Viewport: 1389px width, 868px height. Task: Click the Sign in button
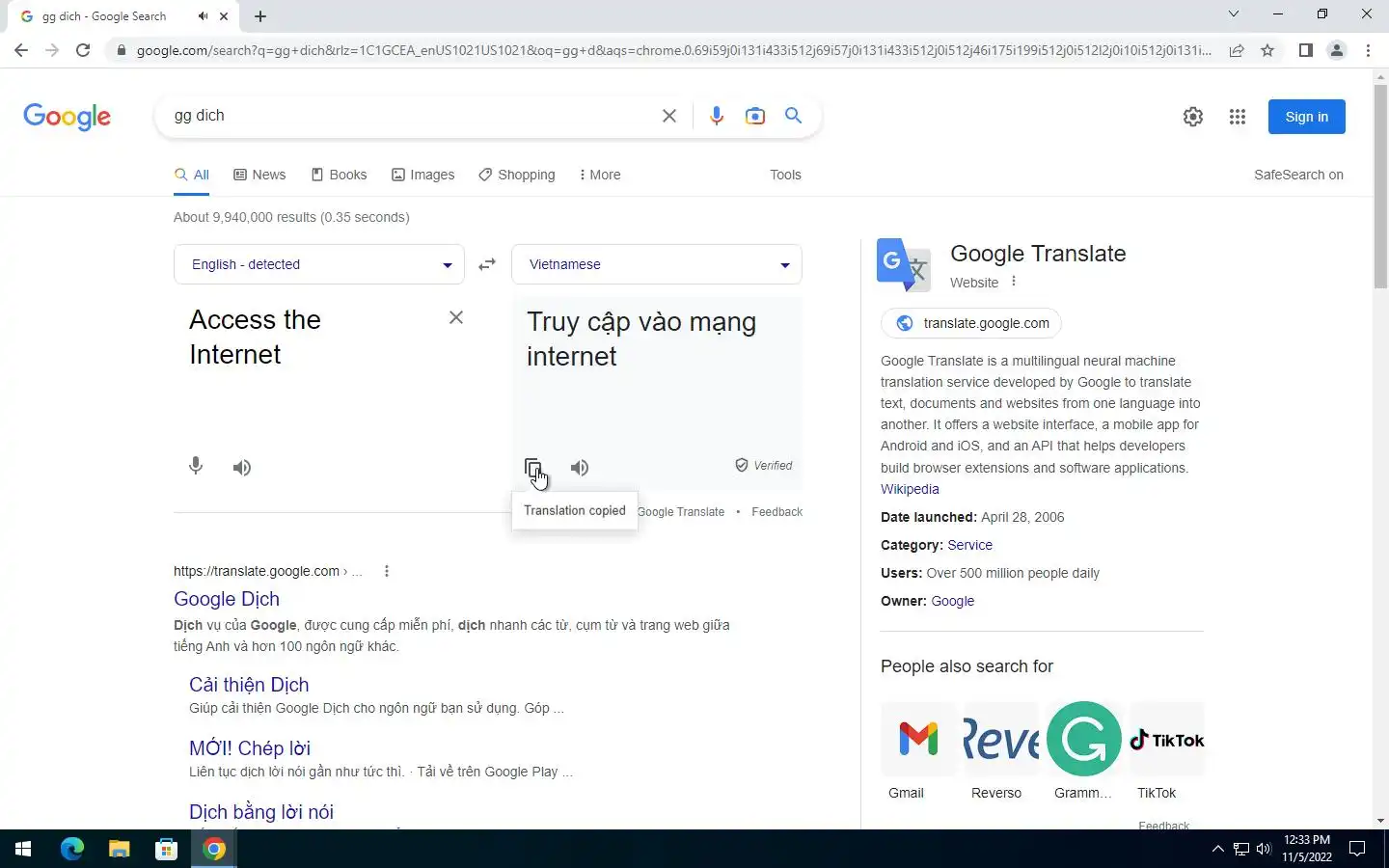coord(1307,117)
